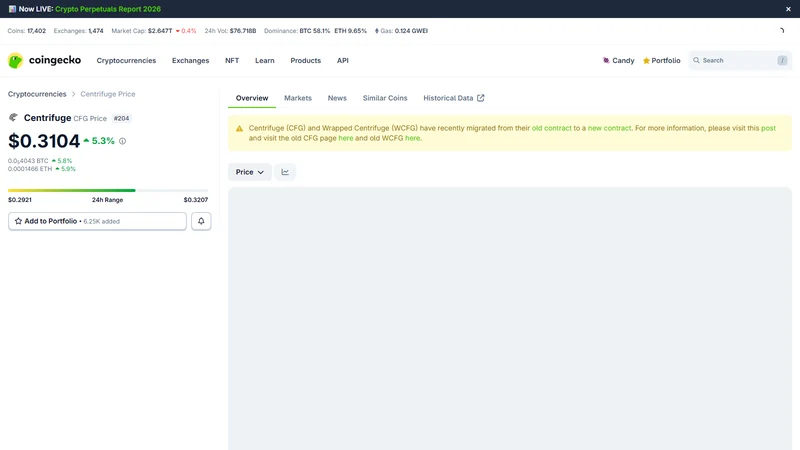Expand the Price dropdown
The image size is (800, 450).
pos(249,172)
